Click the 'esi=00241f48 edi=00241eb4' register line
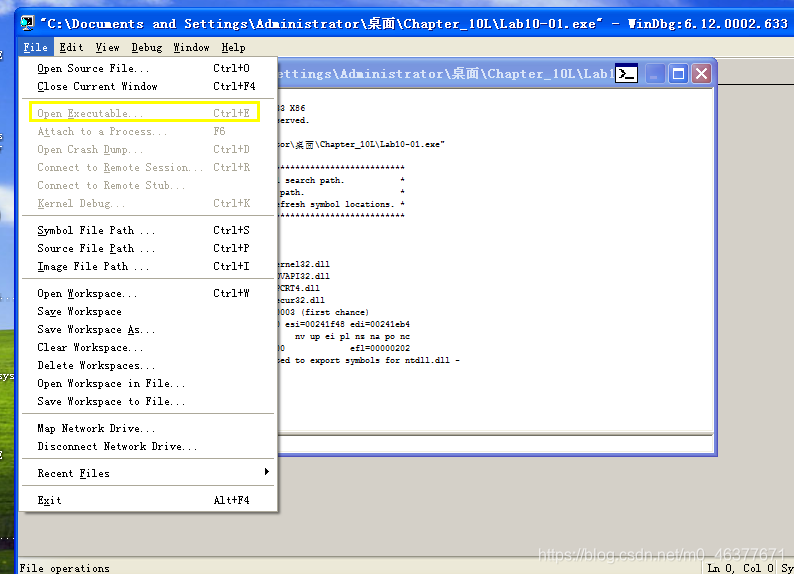Image resolution: width=794 pixels, height=574 pixels. pyautogui.click(x=347, y=324)
